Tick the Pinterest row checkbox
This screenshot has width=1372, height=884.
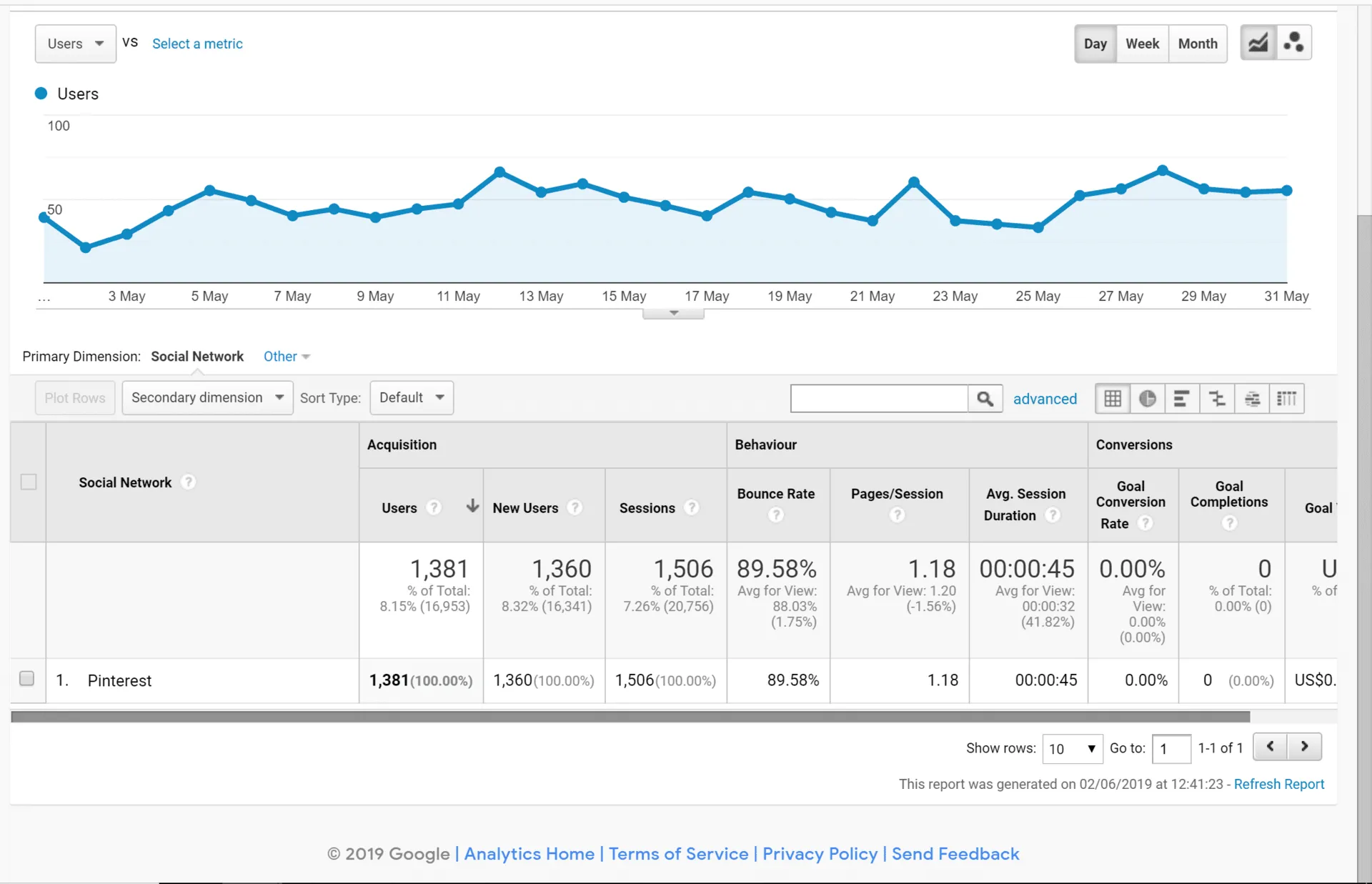pyautogui.click(x=26, y=678)
